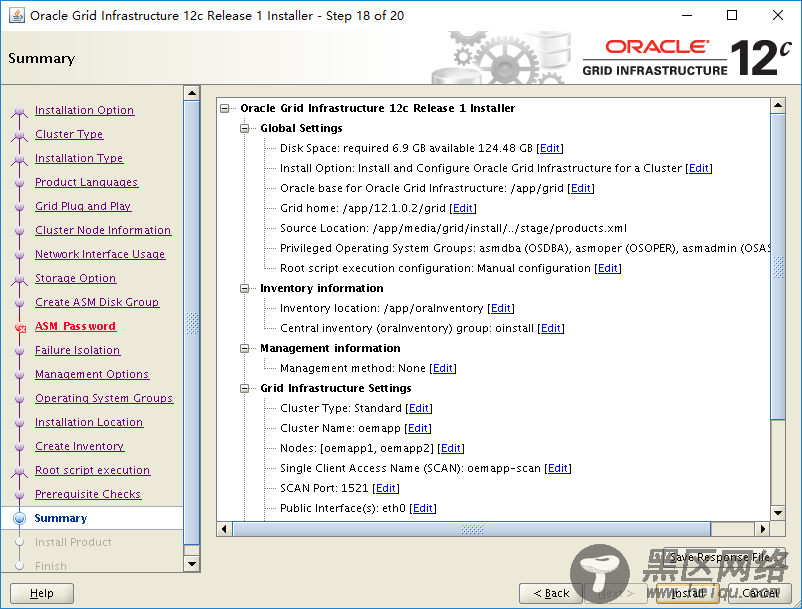Go to the Create Inventory step
This screenshot has height=609, width=802.
click(x=79, y=447)
